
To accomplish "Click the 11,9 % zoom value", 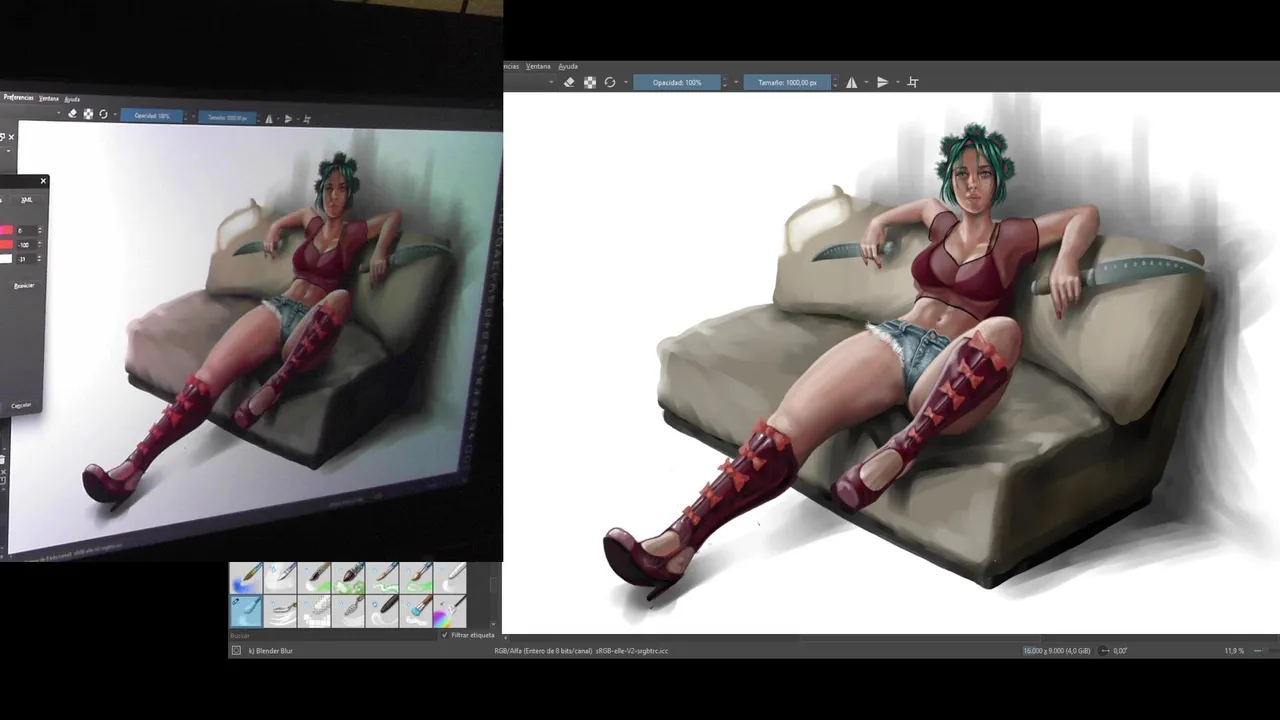I will [1234, 651].
